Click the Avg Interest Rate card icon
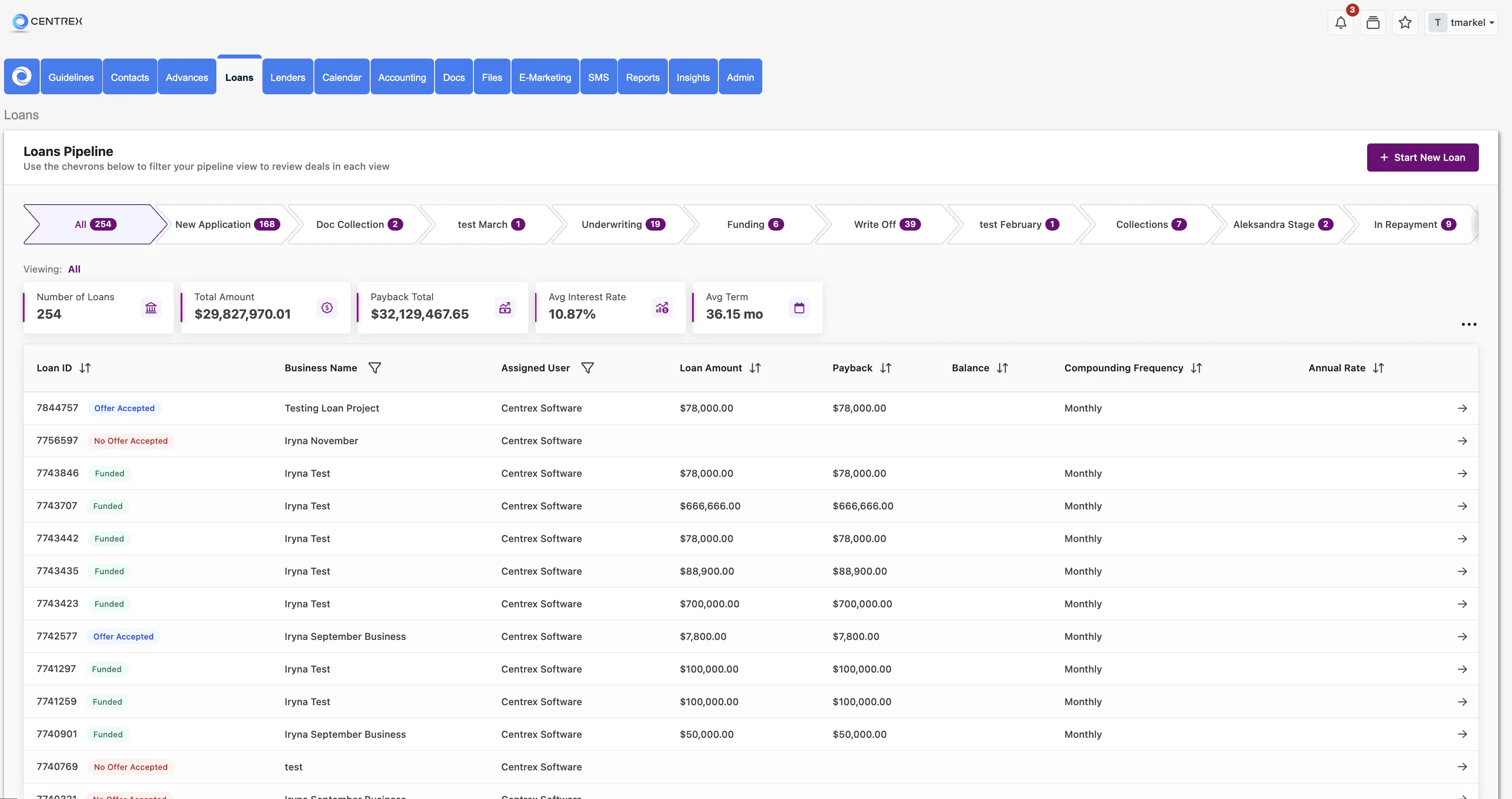 662,308
